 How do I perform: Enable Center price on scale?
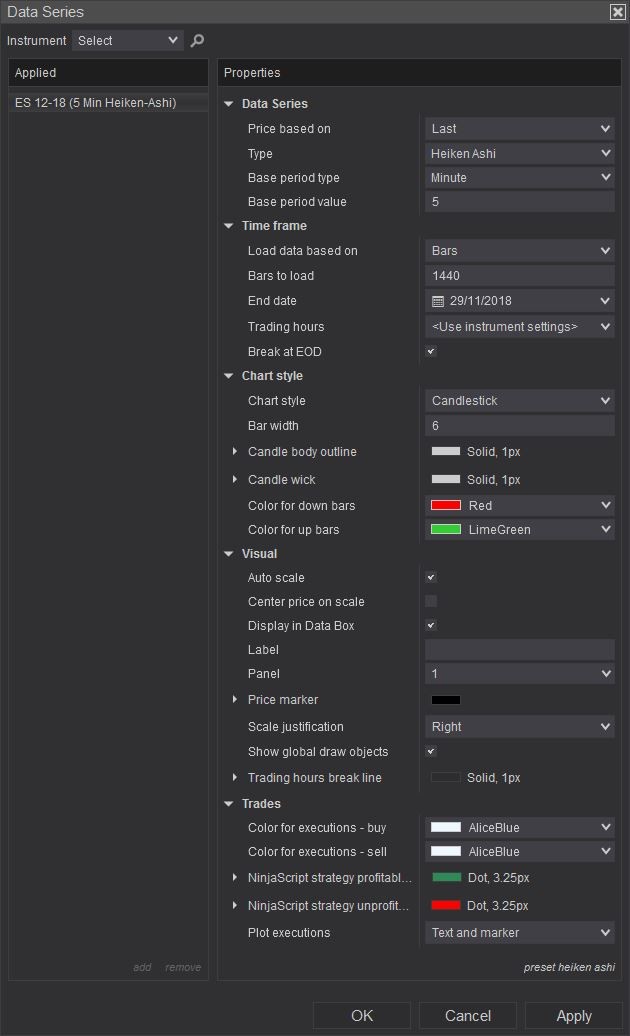pos(431,602)
